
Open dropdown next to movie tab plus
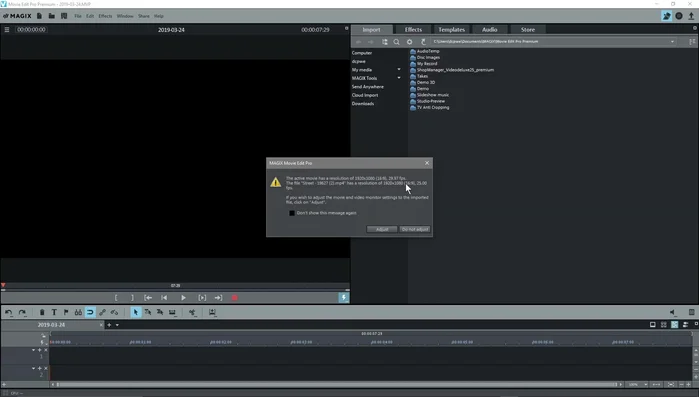click(x=117, y=325)
